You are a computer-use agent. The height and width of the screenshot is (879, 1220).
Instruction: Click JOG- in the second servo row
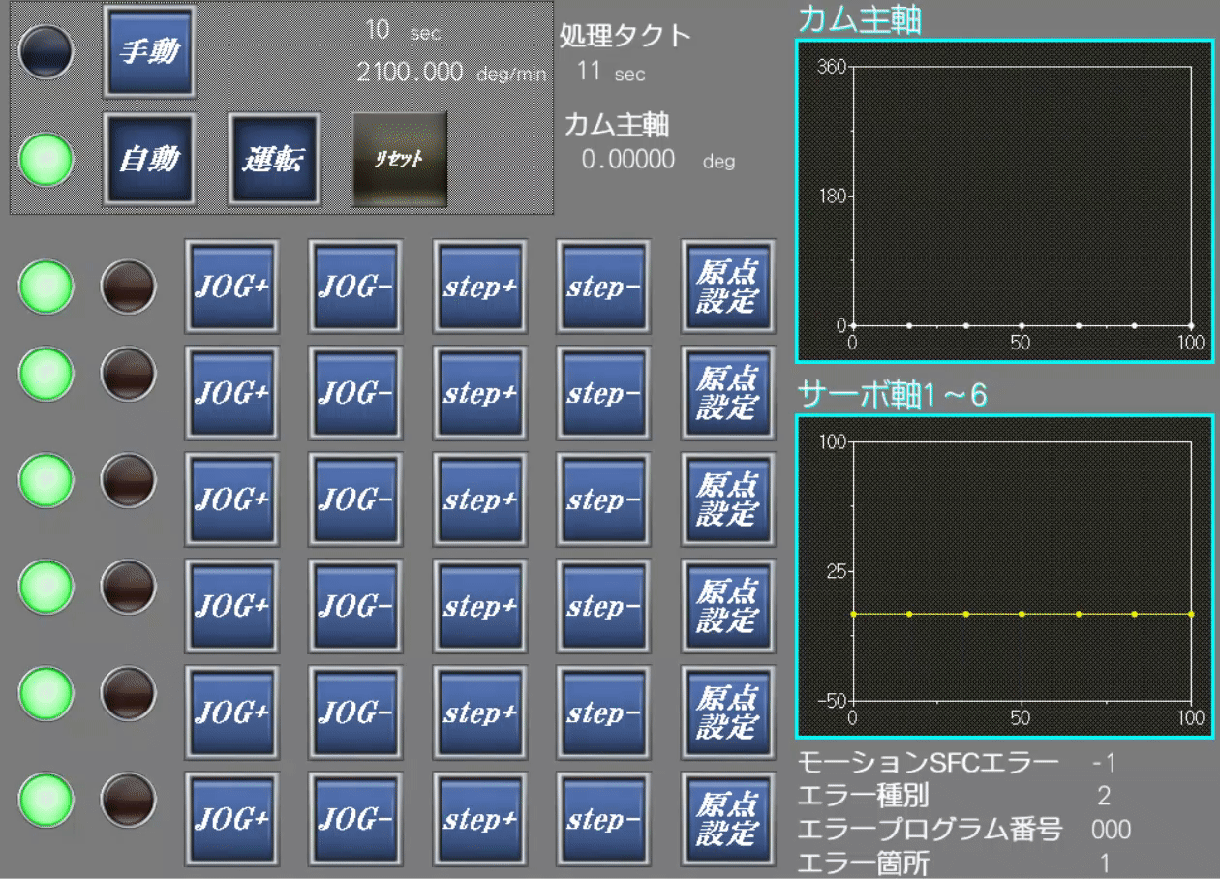pos(356,393)
